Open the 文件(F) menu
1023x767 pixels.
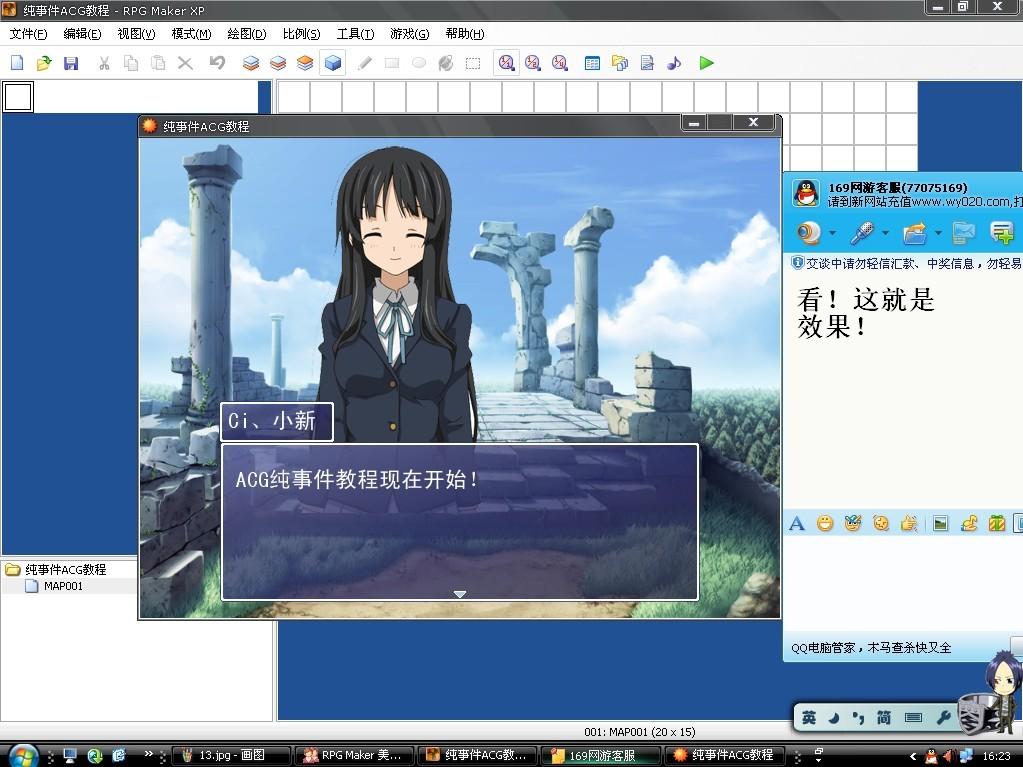28,34
